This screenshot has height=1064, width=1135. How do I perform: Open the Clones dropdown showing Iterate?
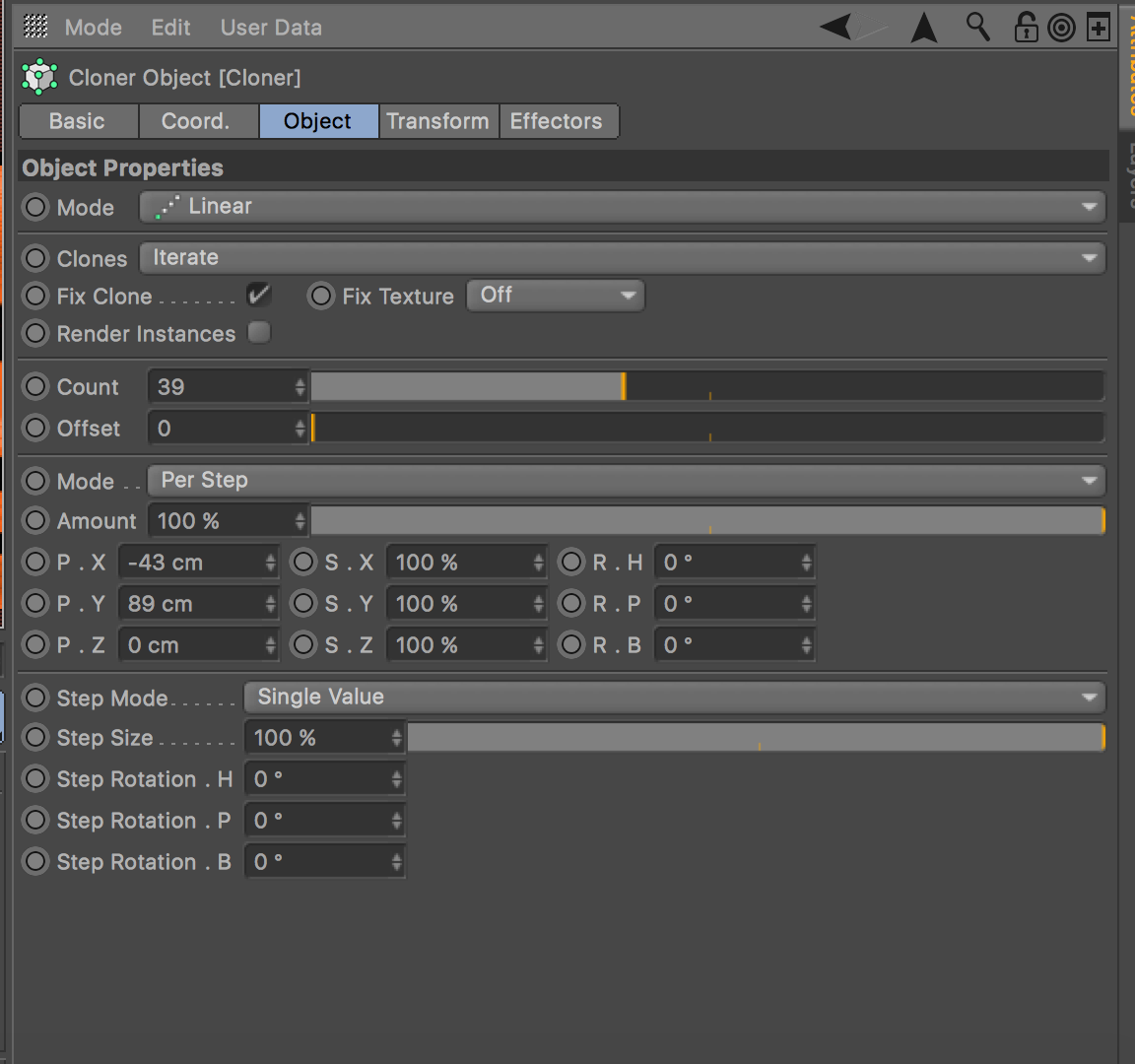point(623,258)
